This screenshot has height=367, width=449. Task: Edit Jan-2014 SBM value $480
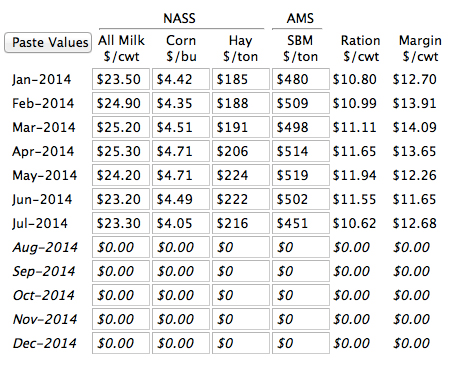(x=301, y=79)
